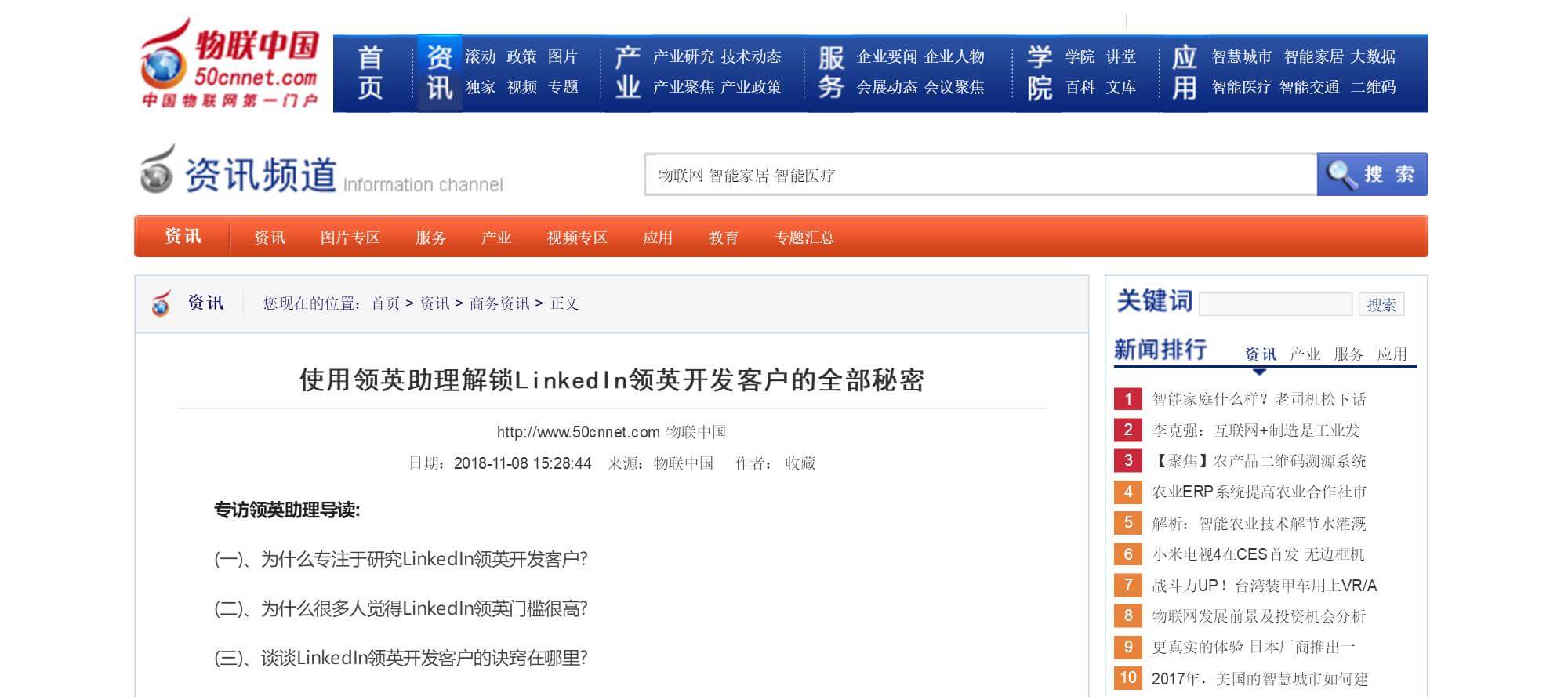Screen dimensions: 1568x697
Task: Open the 资讯 block in top navigation
Action: tap(440, 72)
